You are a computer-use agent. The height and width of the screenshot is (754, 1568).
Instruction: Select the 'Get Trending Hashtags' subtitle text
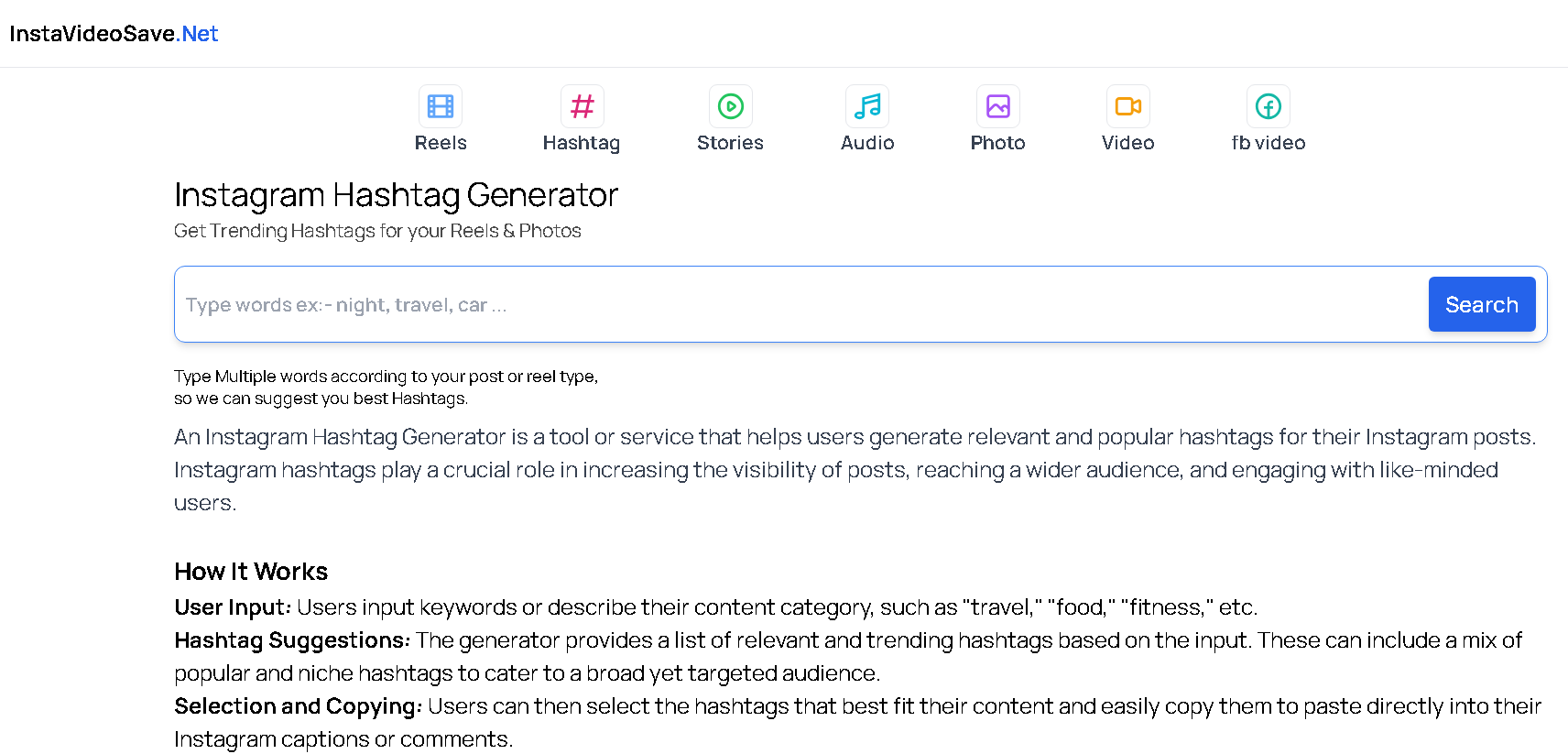[x=377, y=231]
